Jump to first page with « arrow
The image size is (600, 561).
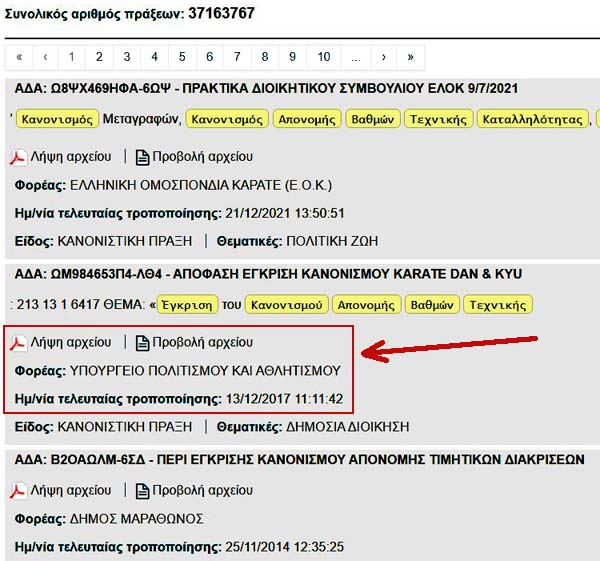18,56
